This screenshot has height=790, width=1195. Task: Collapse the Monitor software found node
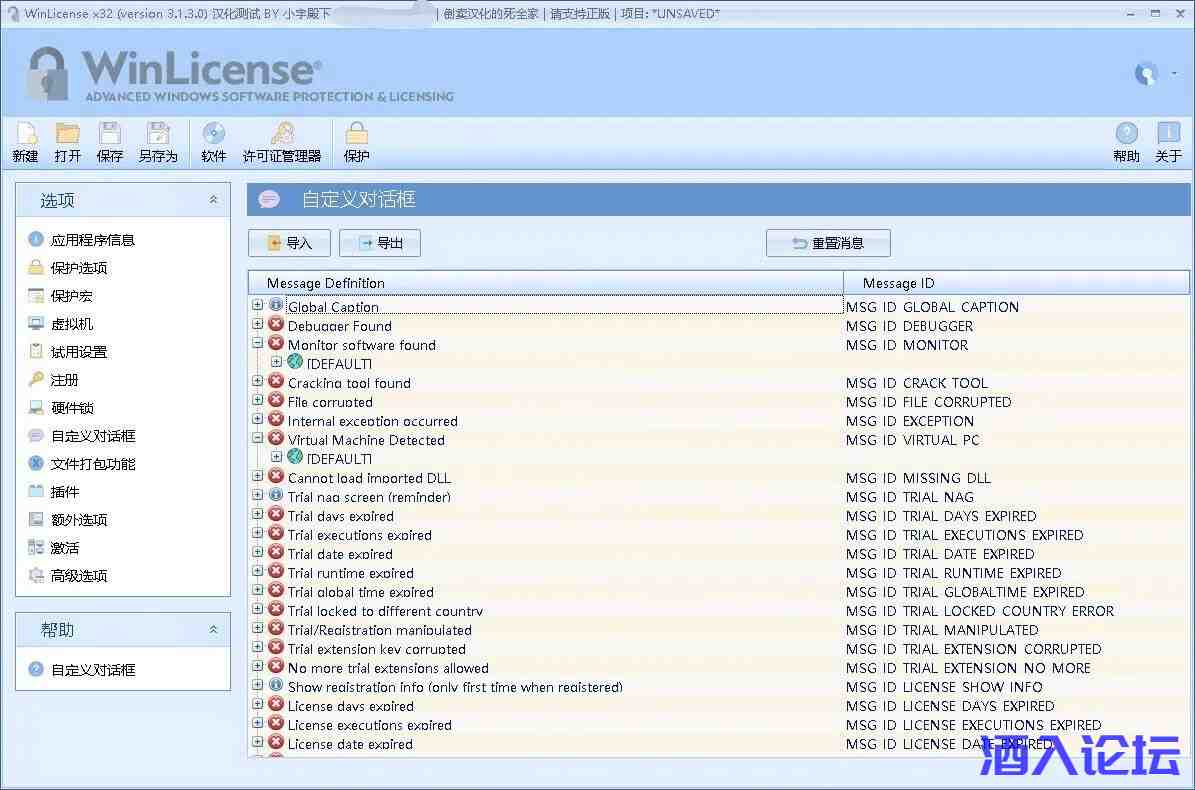click(258, 343)
